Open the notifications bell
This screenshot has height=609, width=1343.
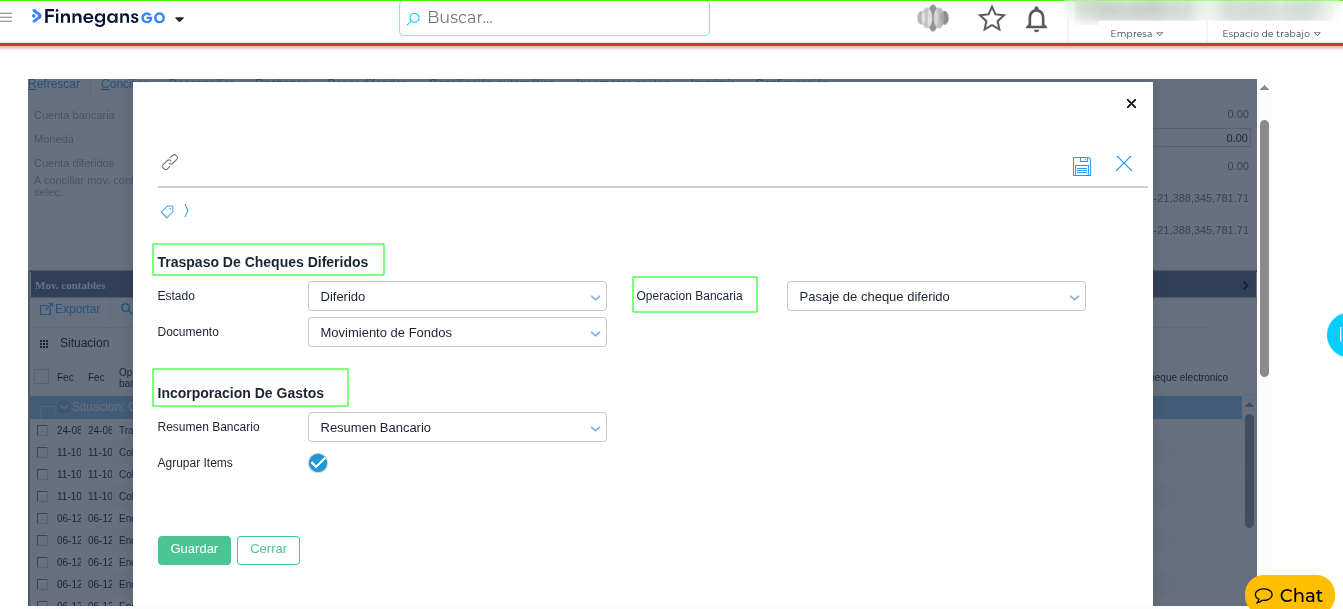tap(1037, 19)
